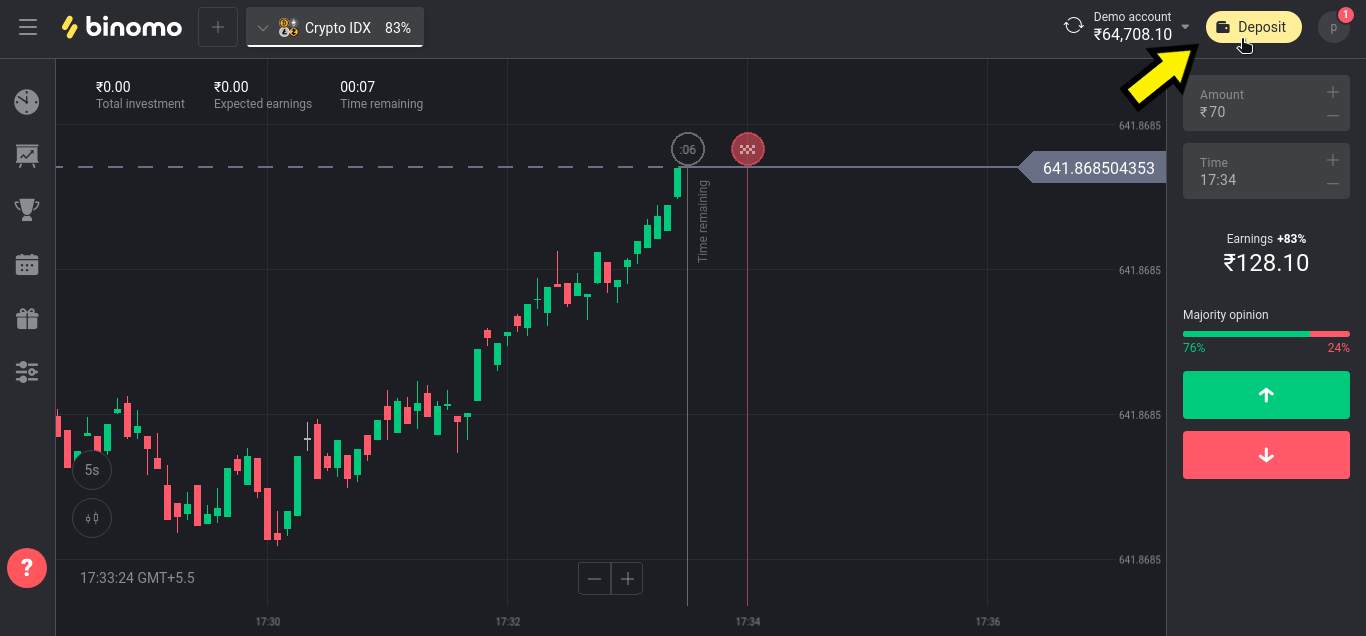Zoom out the chart with minus
This screenshot has width=1366, height=636.
594,578
